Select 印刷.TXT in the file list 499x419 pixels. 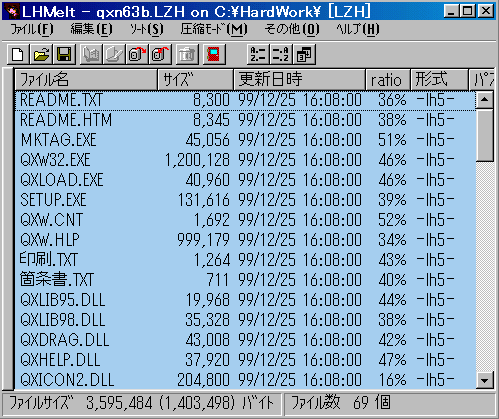[49, 260]
